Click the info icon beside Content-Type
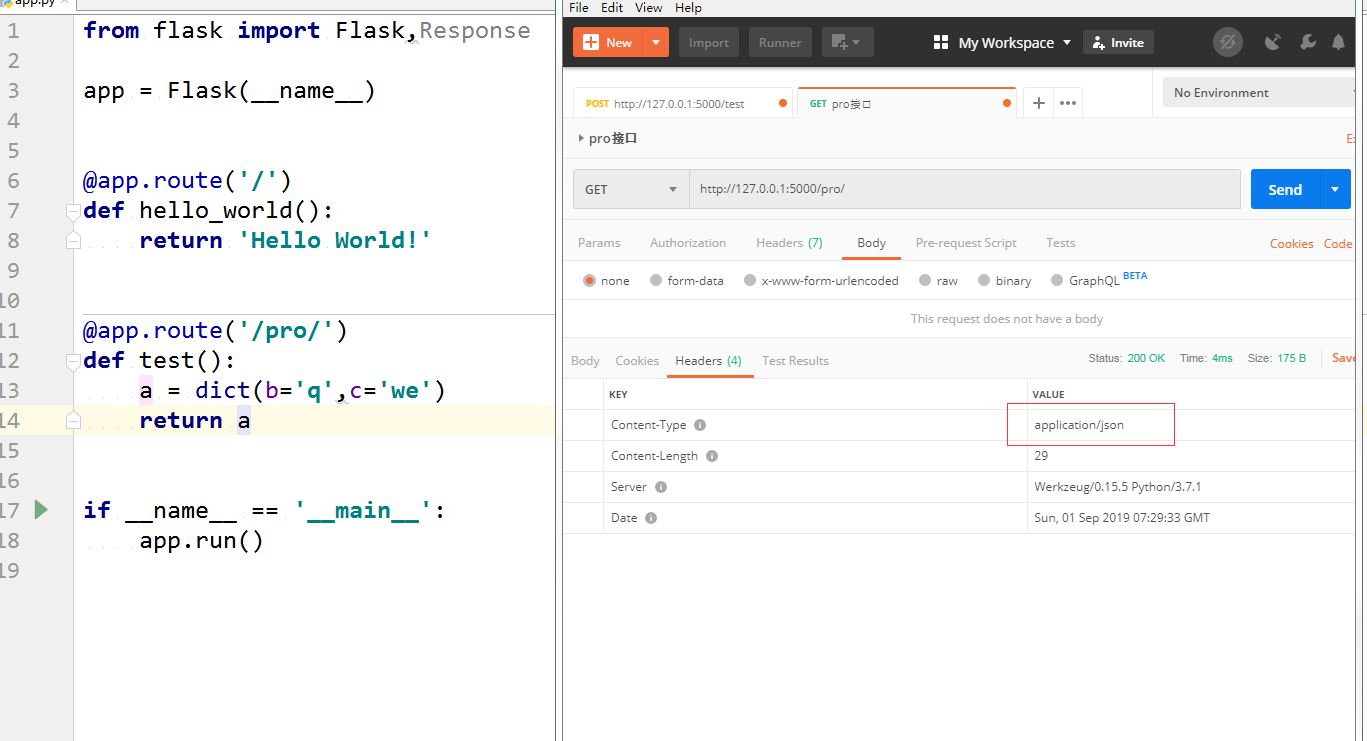 point(700,425)
